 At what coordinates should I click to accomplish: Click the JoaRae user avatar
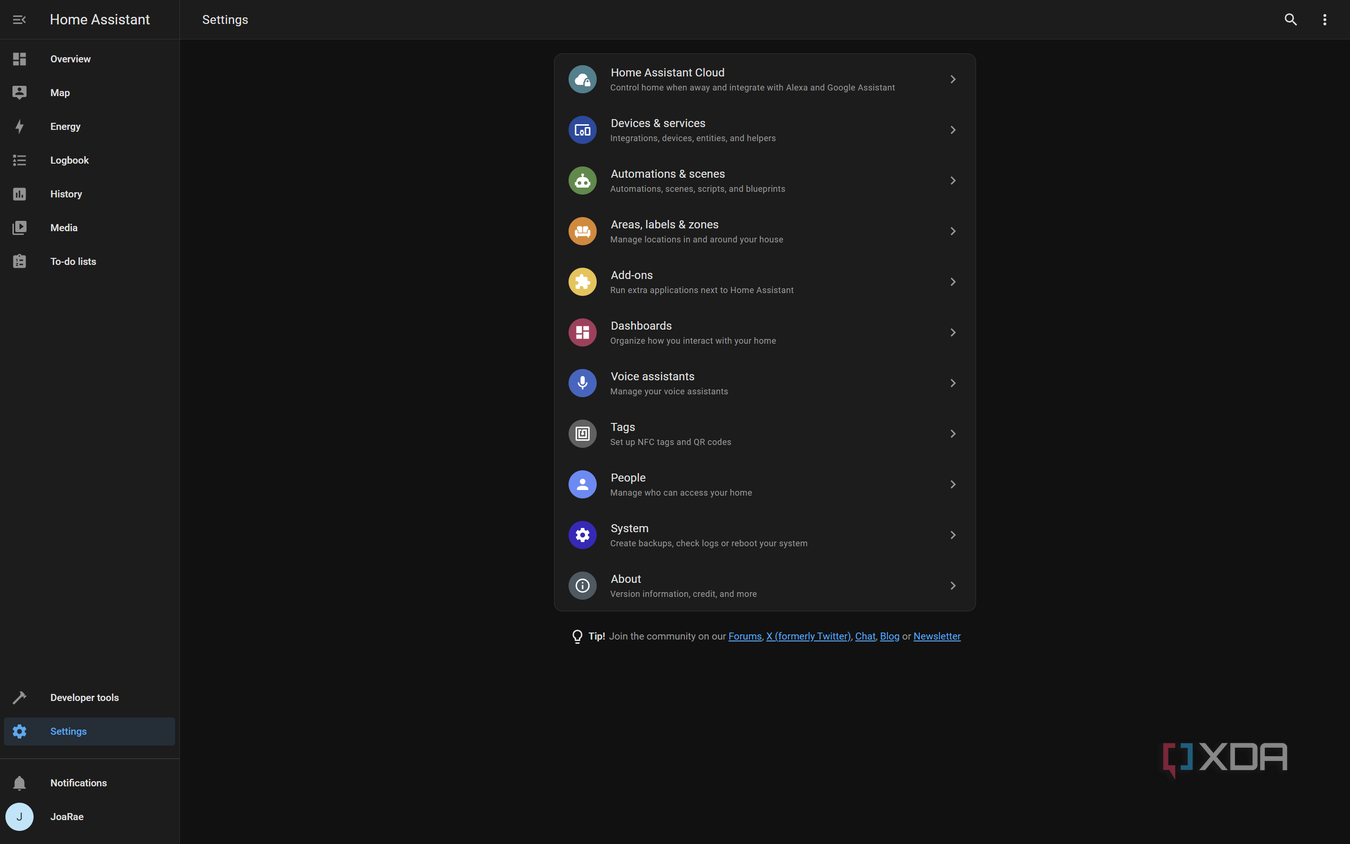[x=19, y=817]
